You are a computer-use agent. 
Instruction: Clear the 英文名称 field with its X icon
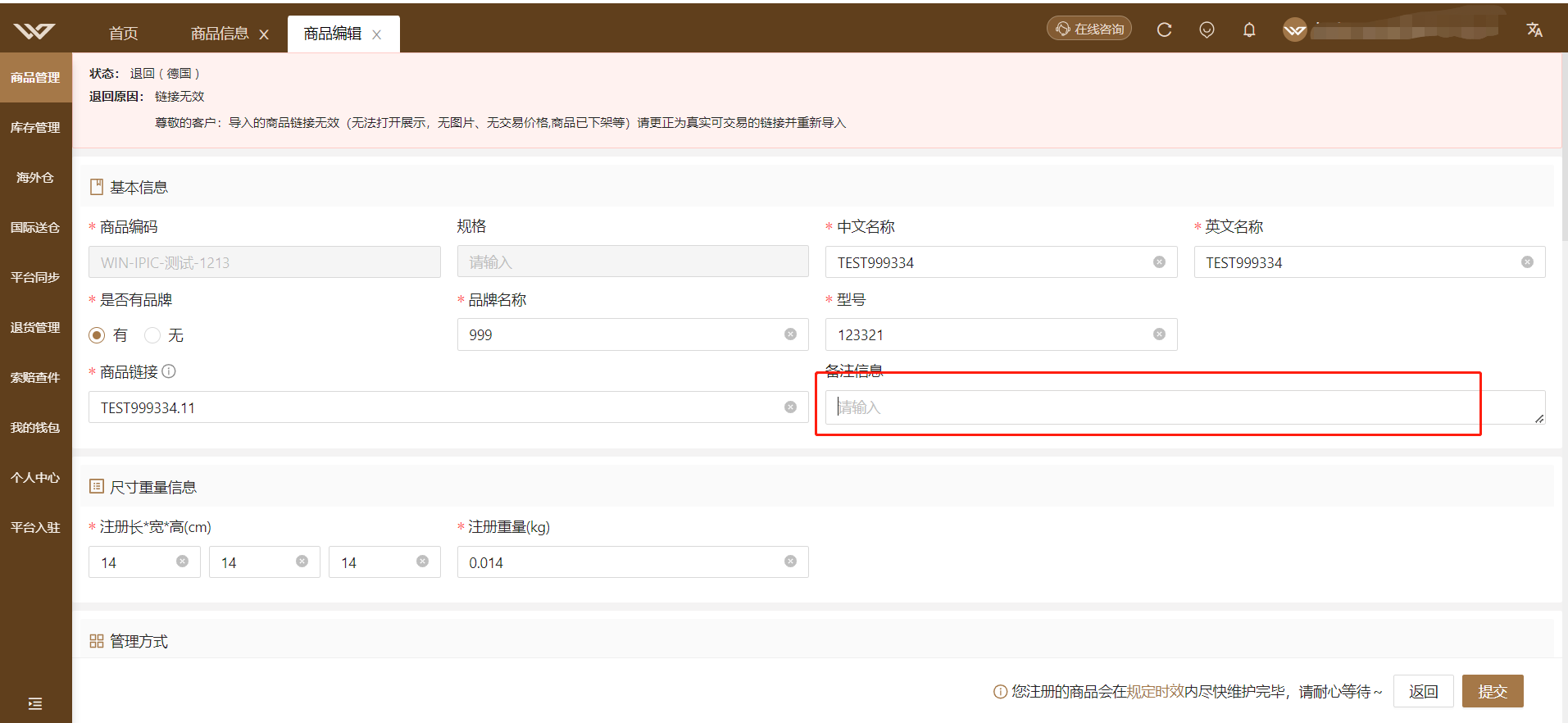point(1527,262)
